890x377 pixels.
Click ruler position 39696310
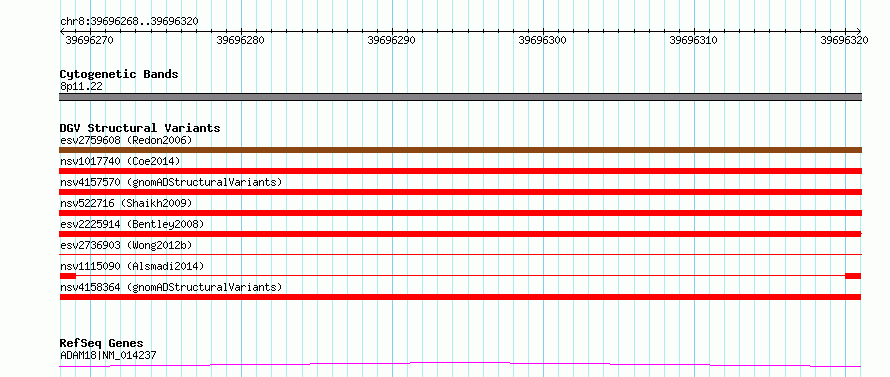694,40
